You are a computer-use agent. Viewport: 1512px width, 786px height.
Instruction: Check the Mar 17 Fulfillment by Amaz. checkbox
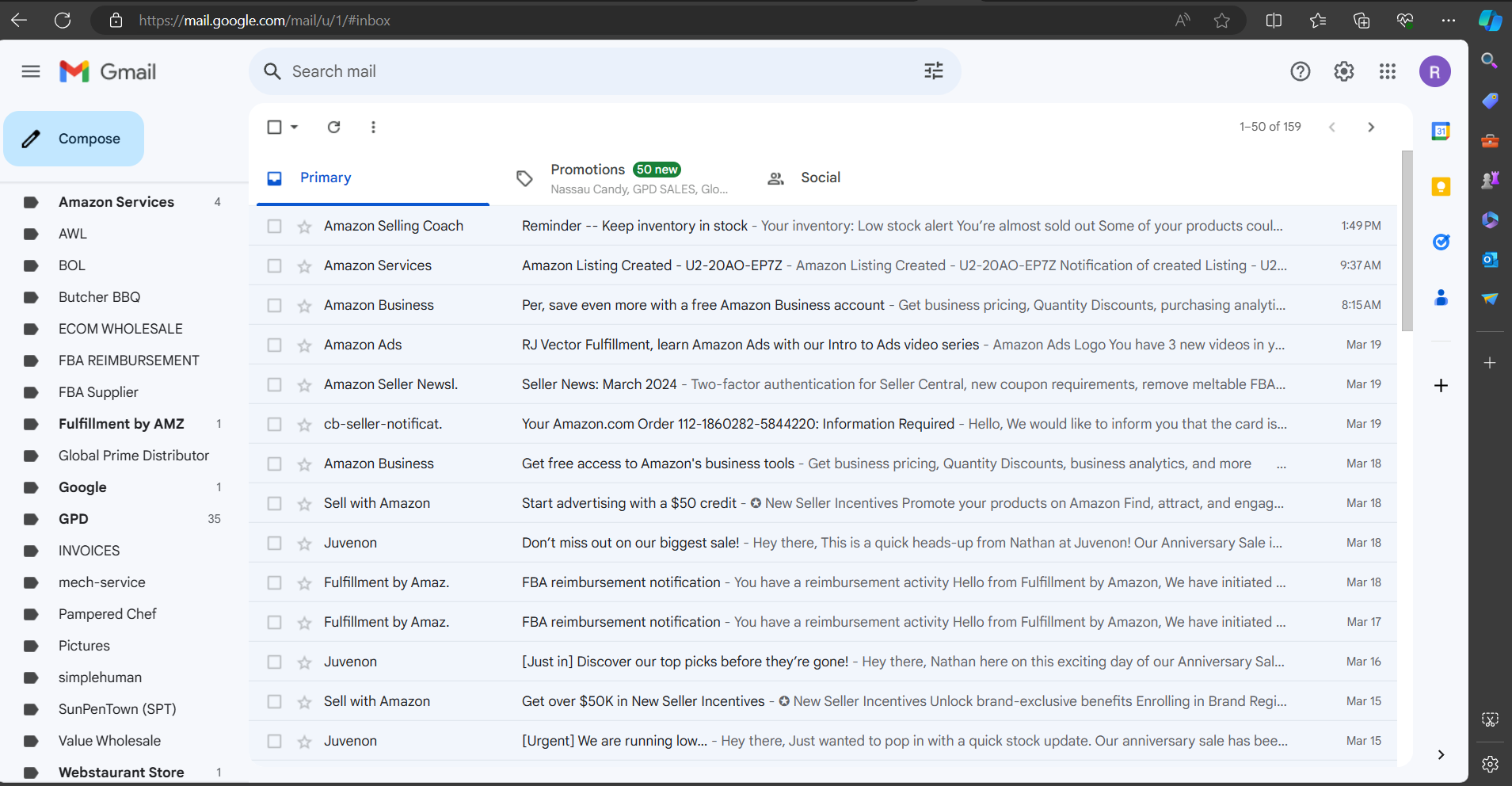point(274,623)
